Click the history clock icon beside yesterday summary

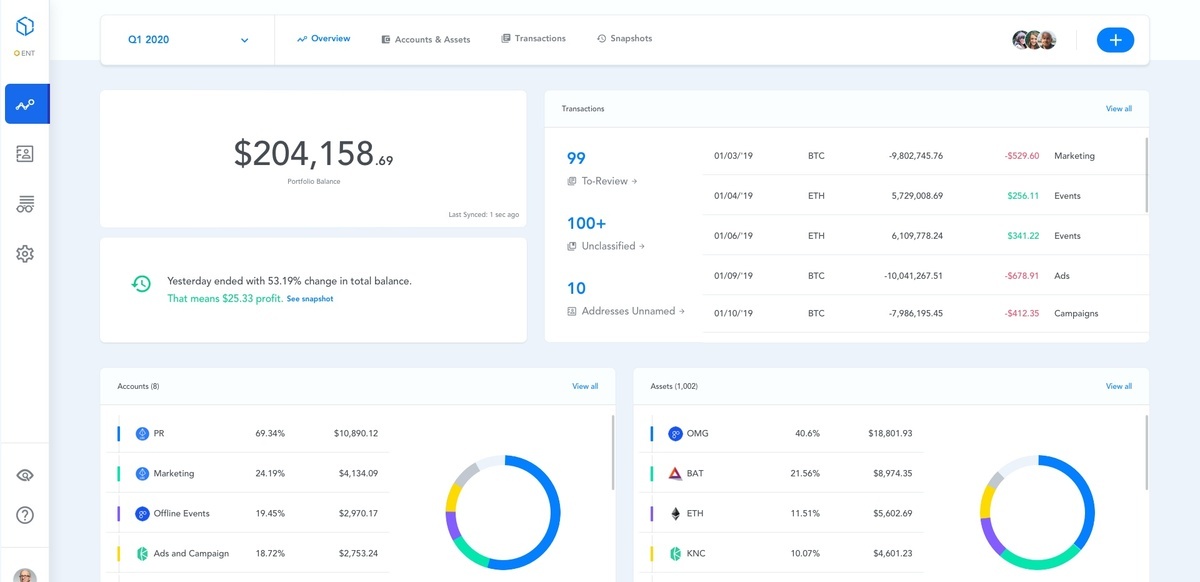coord(142,284)
